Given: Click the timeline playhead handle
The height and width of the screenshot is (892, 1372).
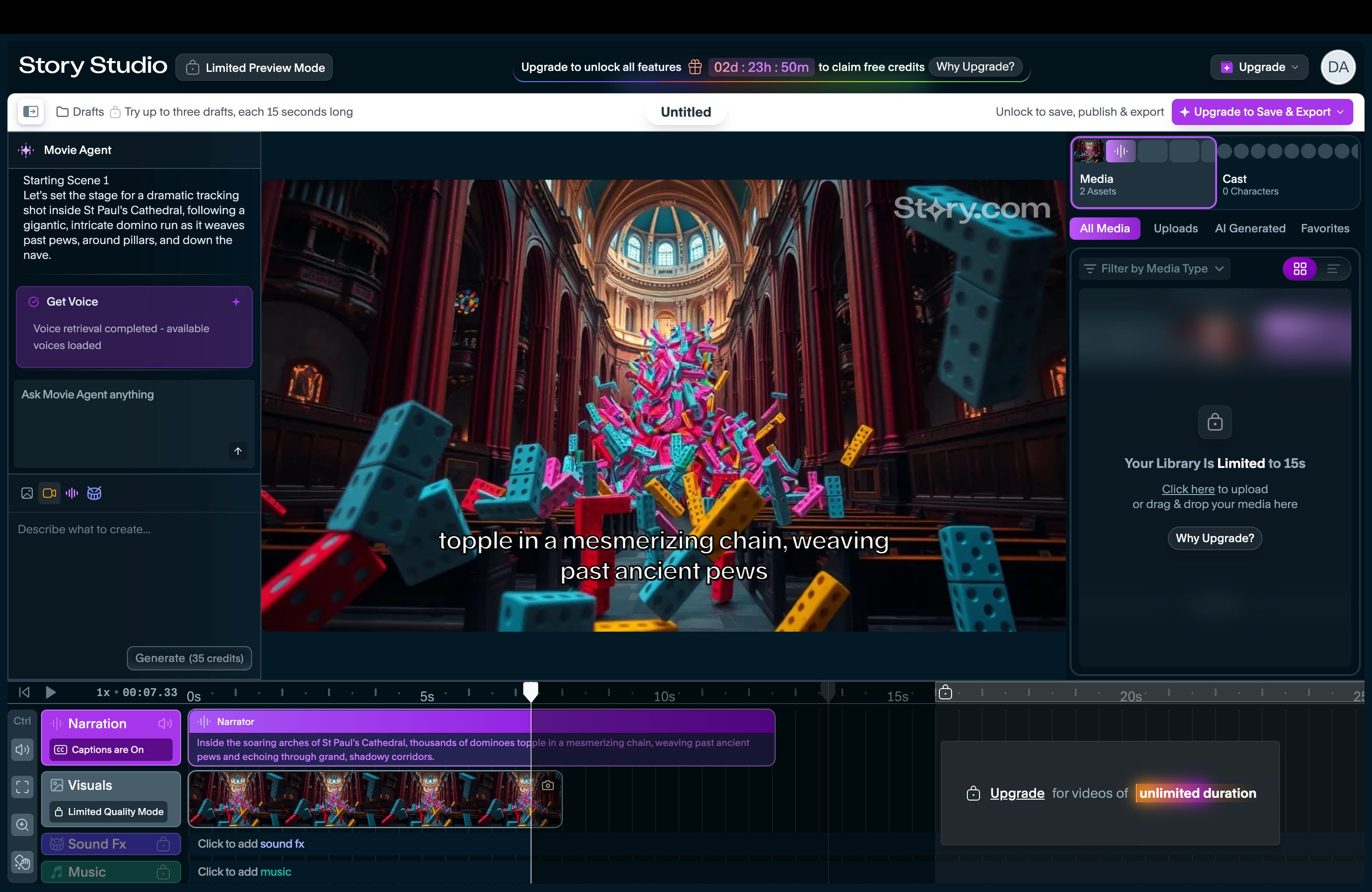Looking at the screenshot, I should [530, 691].
